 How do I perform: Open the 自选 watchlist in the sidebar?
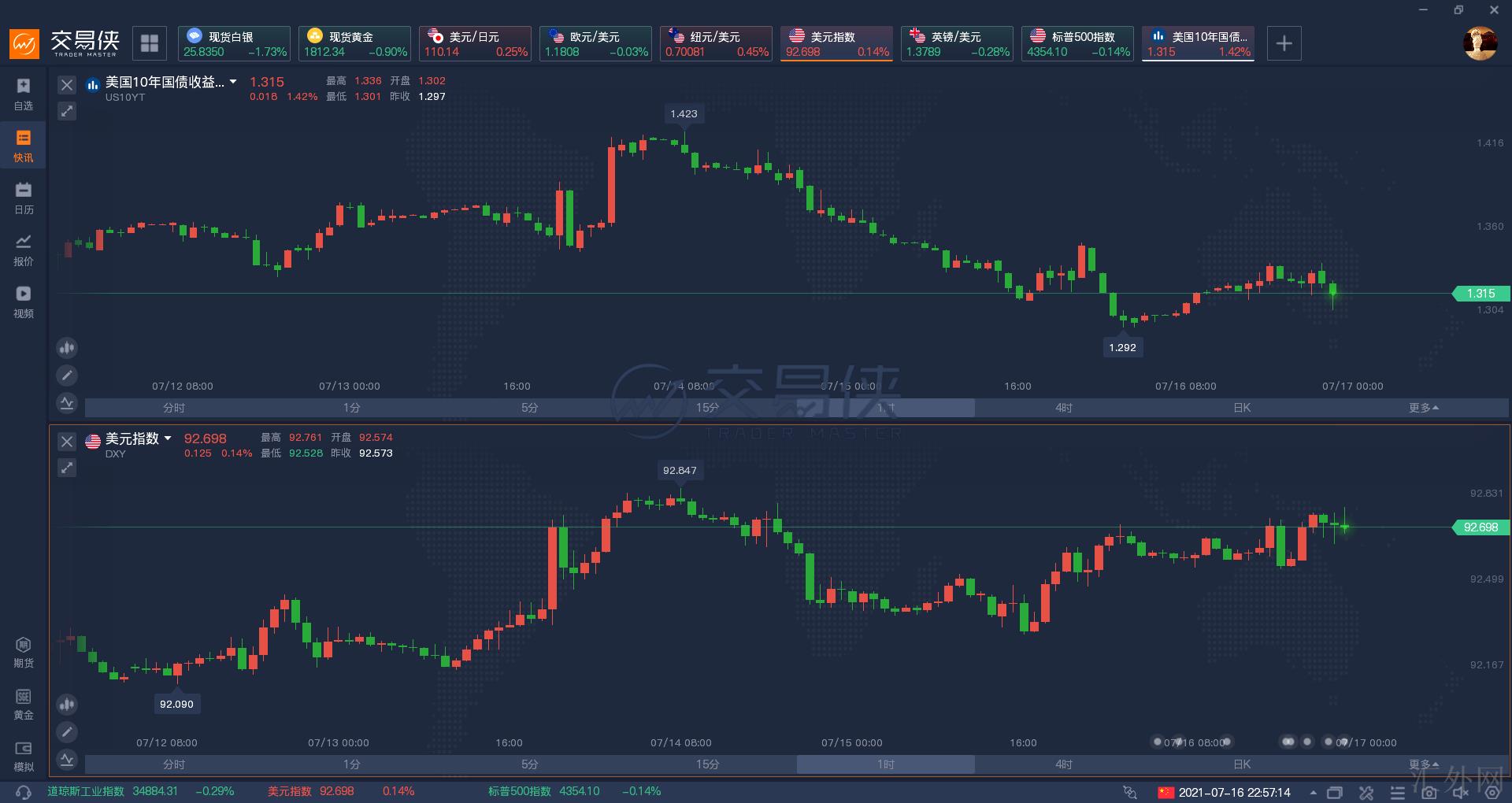point(24,94)
